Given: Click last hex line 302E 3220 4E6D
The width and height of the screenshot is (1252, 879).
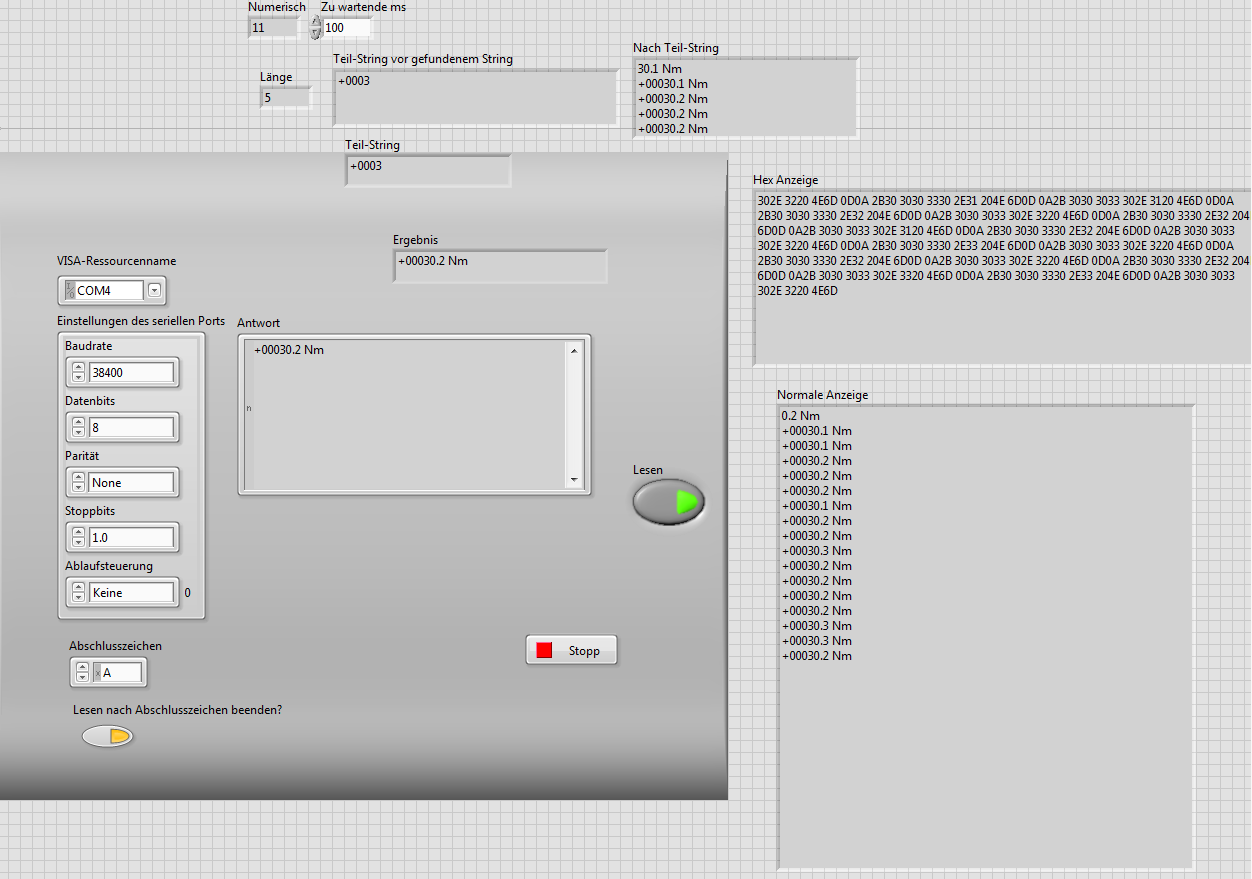Looking at the screenshot, I should 798,291.
